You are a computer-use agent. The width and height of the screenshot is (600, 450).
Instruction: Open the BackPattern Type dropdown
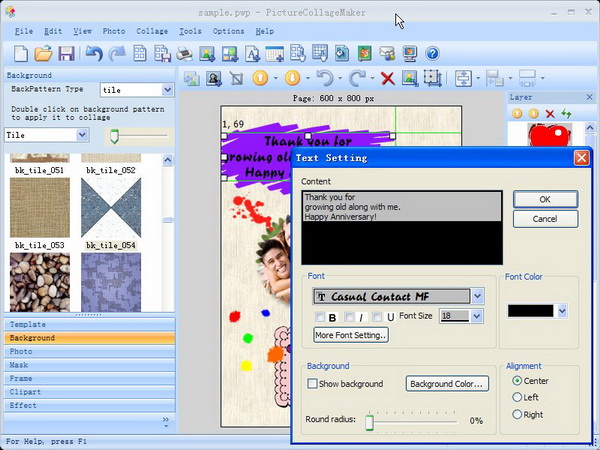tap(166, 90)
